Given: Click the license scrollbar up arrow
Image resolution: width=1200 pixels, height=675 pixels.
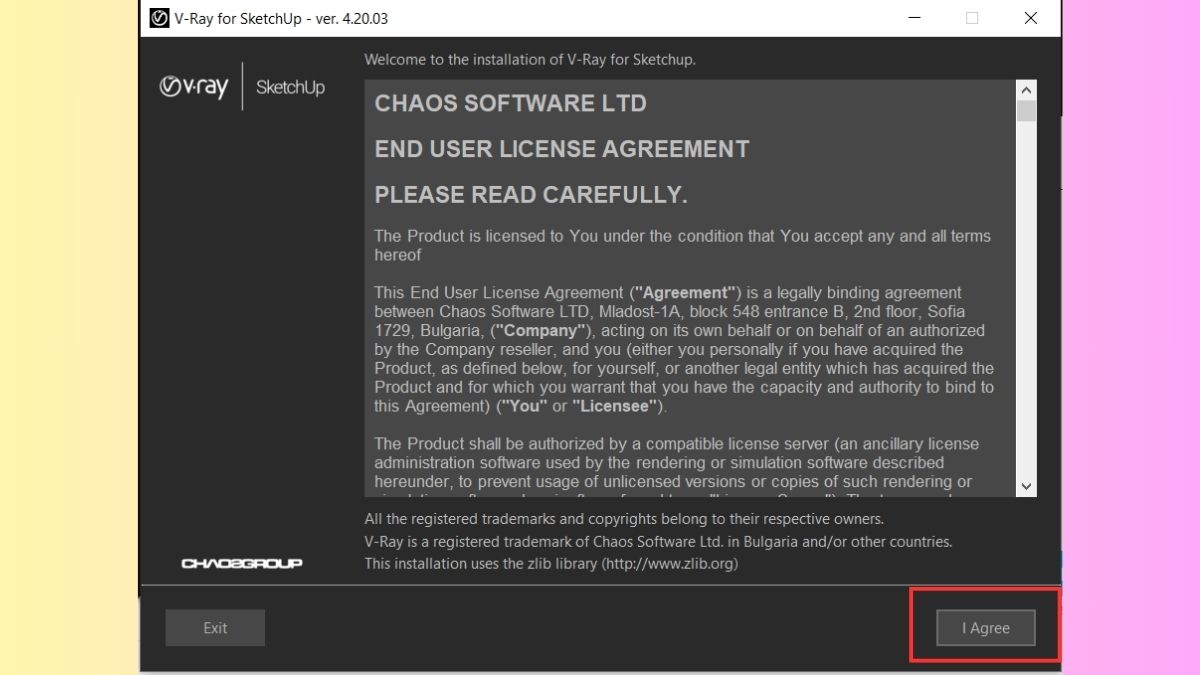Looking at the screenshot, I should pyautogui.click(x=1026, y=90).
